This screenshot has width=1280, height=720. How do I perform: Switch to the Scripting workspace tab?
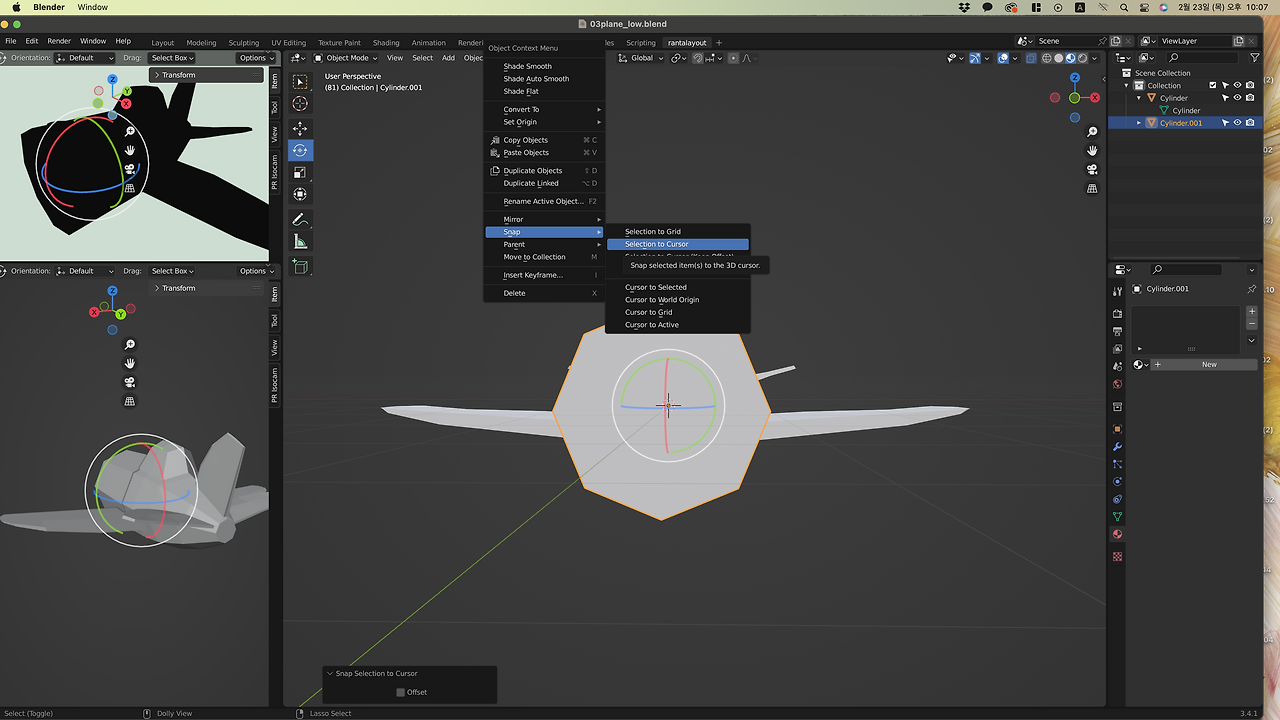point(640,43)
